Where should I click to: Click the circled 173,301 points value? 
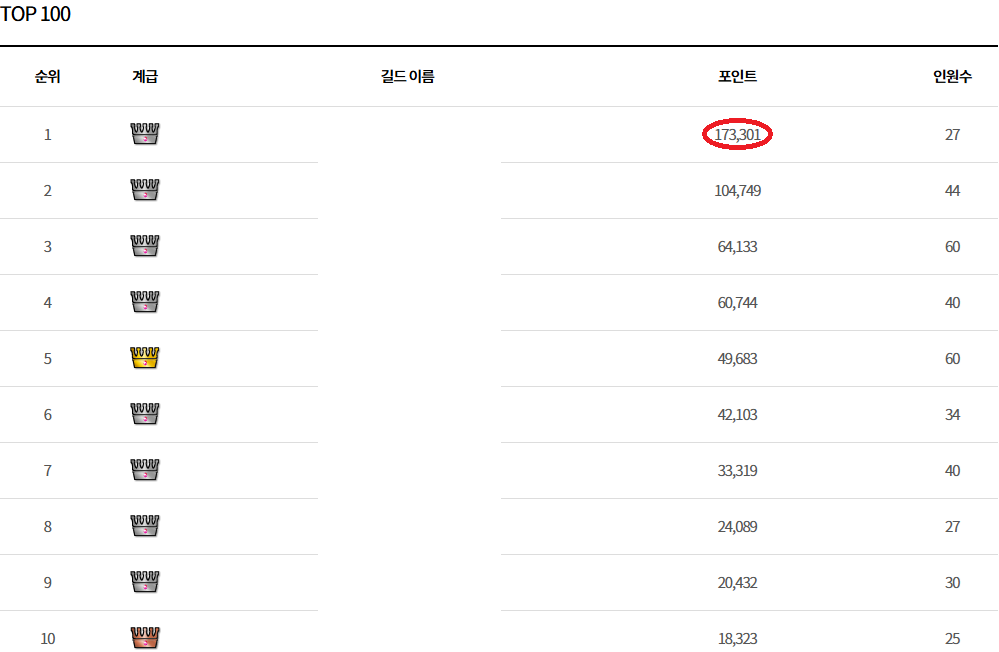tap(738, 135)
